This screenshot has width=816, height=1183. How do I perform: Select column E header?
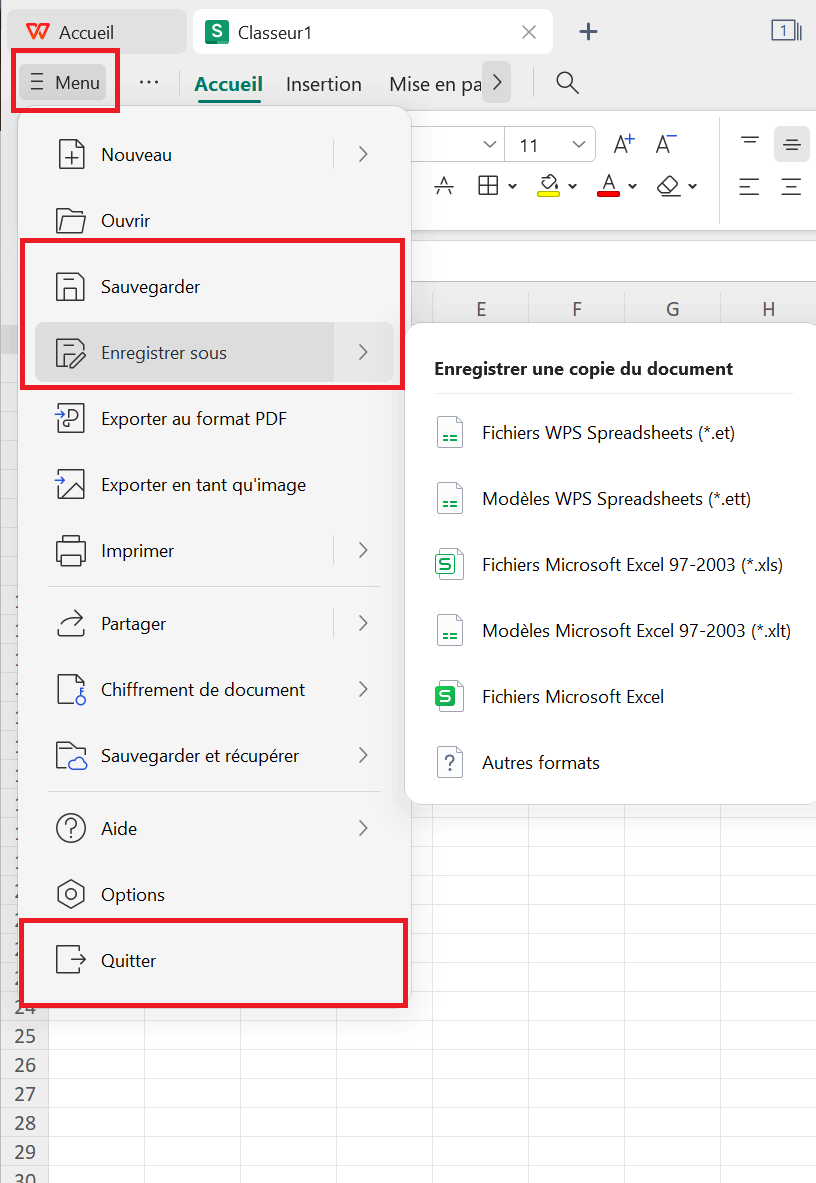[x=481, y=309]
